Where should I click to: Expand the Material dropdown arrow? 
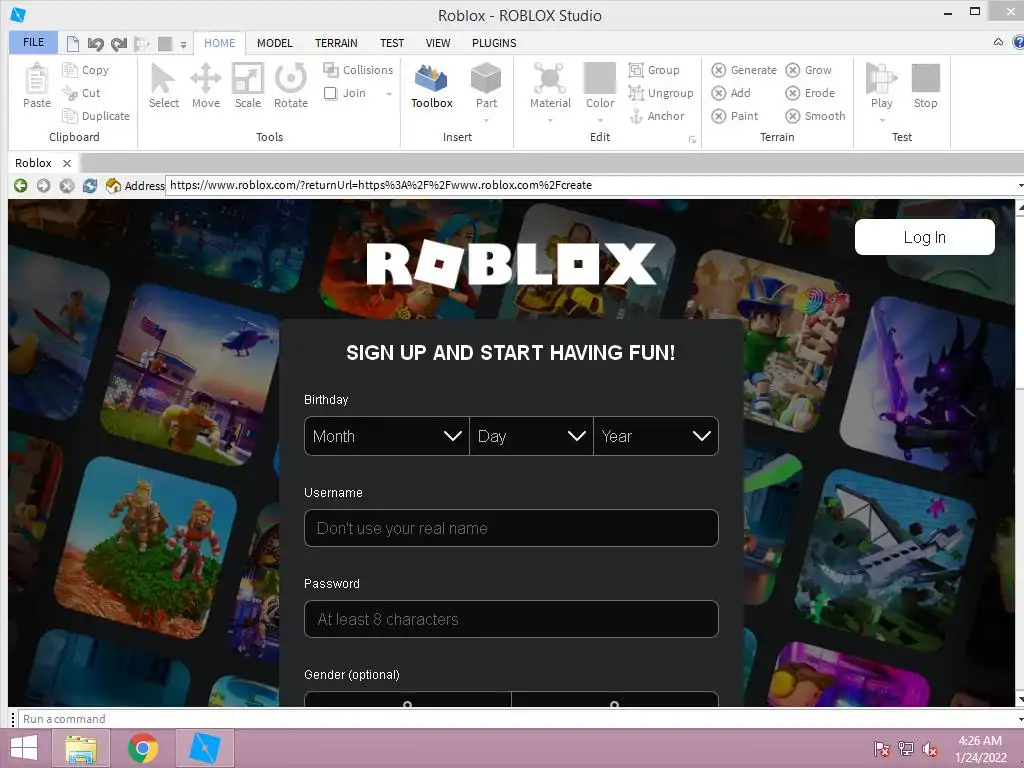coord(550,120)
